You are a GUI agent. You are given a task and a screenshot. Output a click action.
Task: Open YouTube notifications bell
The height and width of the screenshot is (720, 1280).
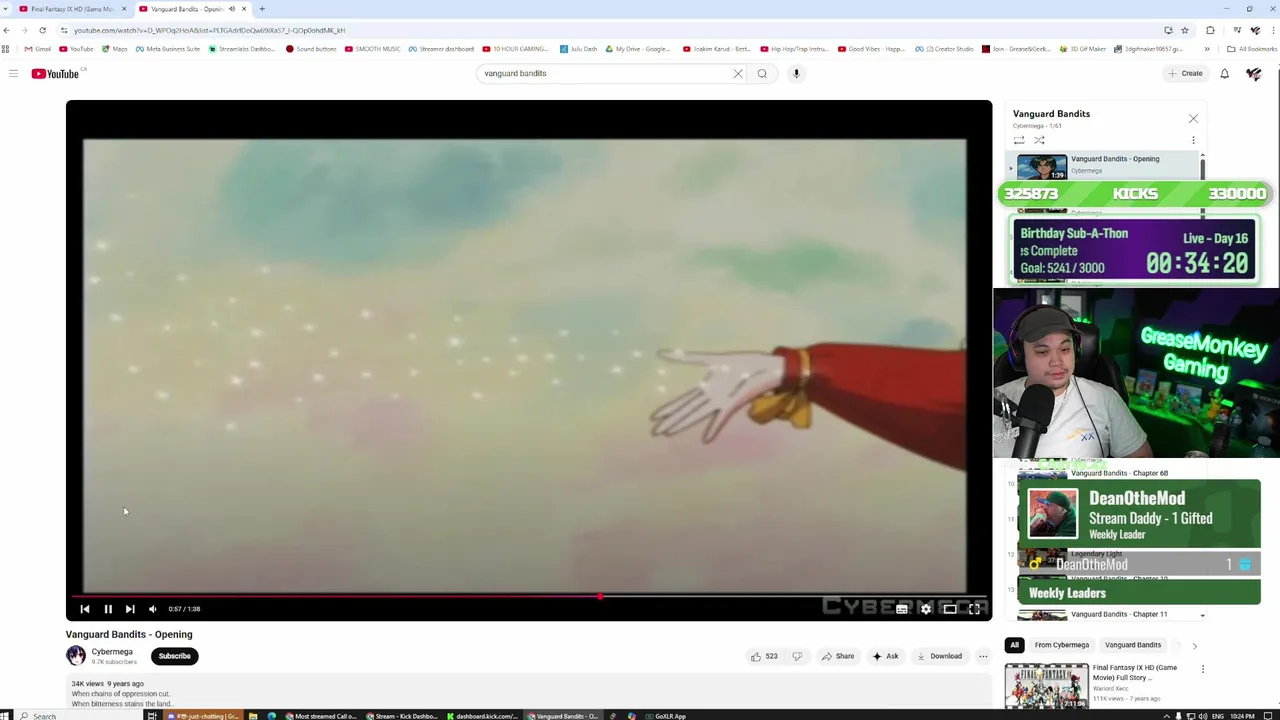[x=1224, y=73]
